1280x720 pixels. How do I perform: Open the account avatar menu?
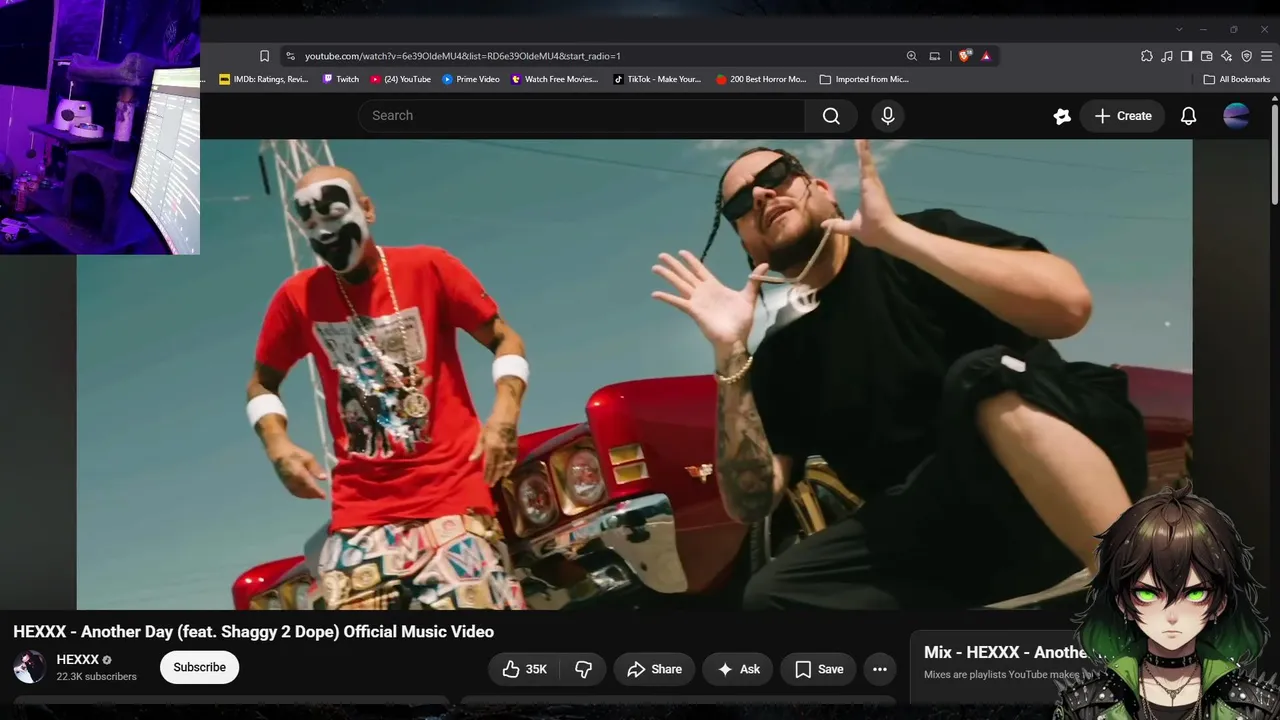click(1236, 116)
